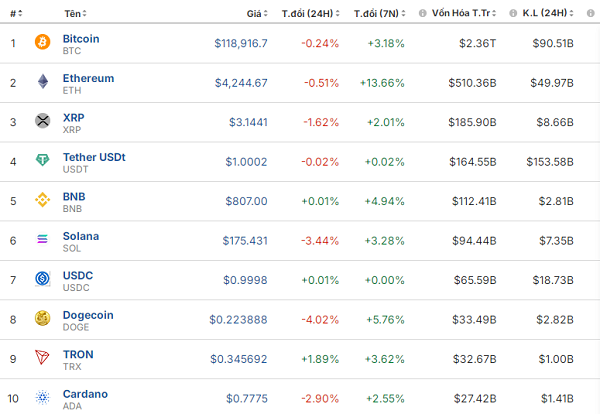
Task: Click the Tether USDt logo icon
Action: tap(42, 160)
